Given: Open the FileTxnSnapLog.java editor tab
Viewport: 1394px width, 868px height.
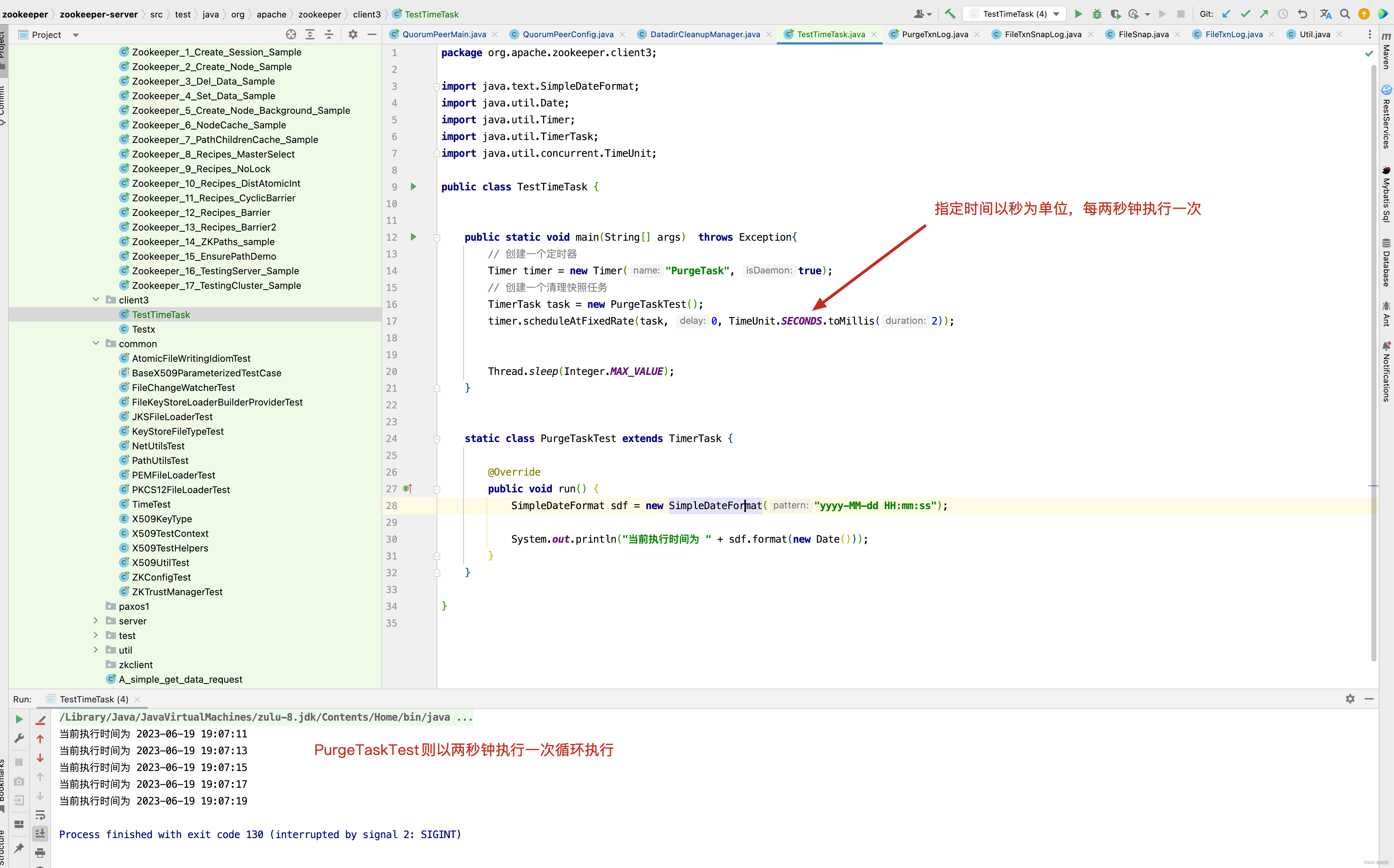Looking at the screenshot, I should tap(1043, 34).
